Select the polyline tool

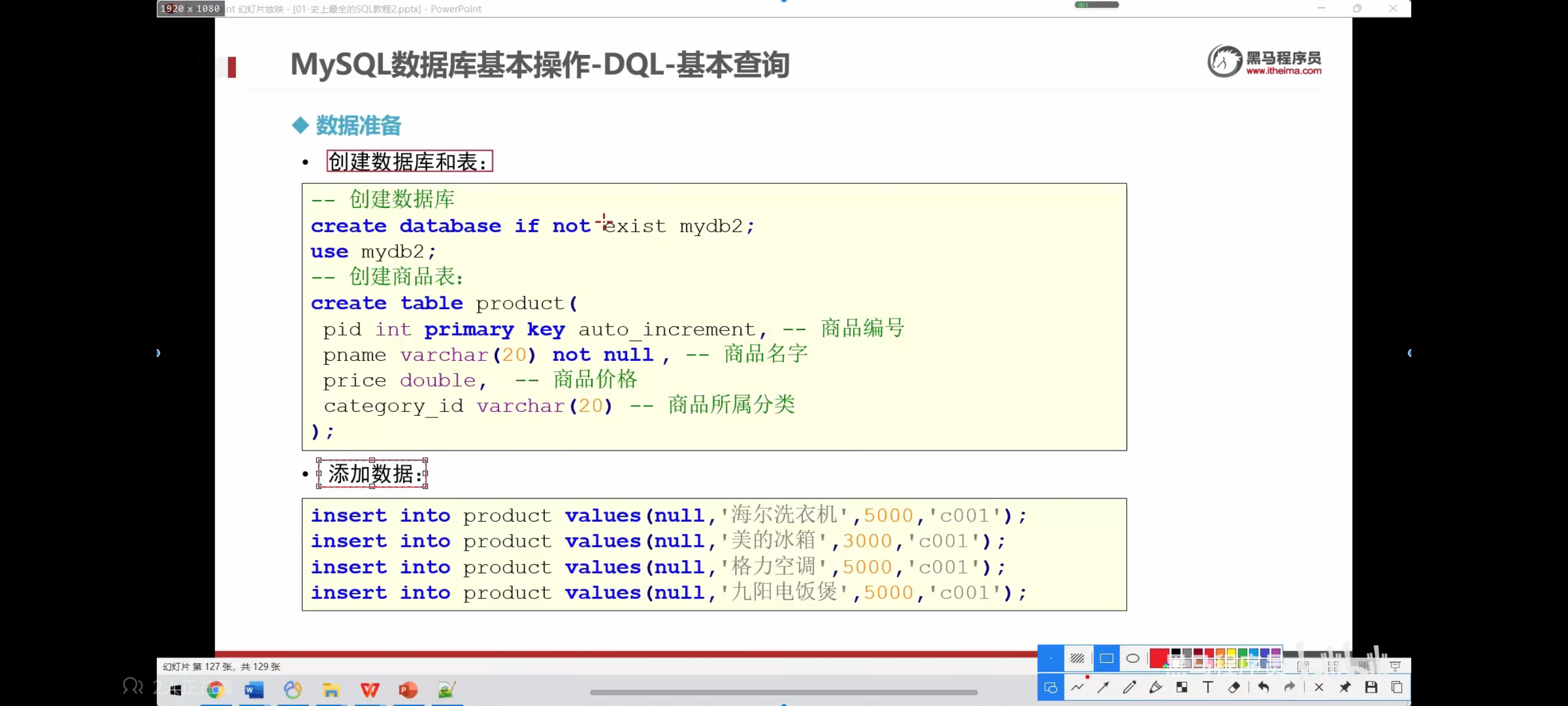pos(1077,687)
